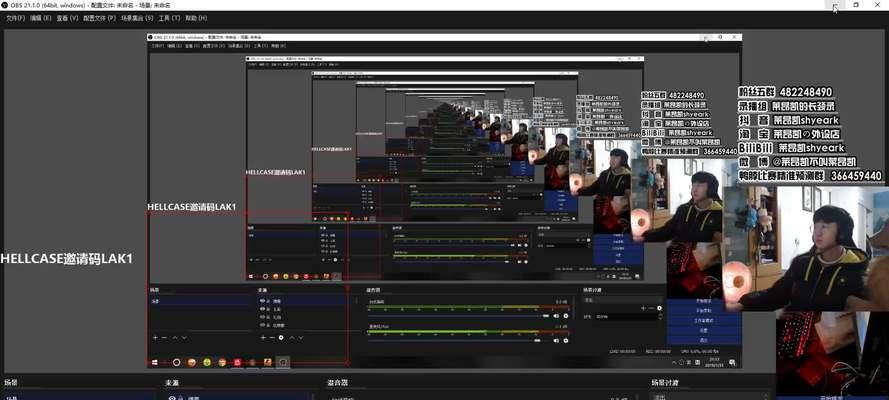
Task: Click move source up arrow in largest nested OBS window
Action: coord(292,338)
